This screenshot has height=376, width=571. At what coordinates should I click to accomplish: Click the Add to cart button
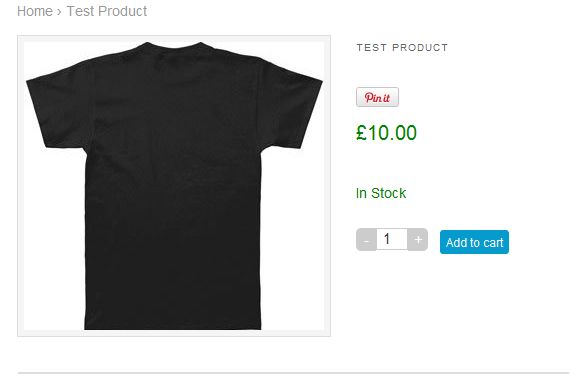click(x=474, y=242)
